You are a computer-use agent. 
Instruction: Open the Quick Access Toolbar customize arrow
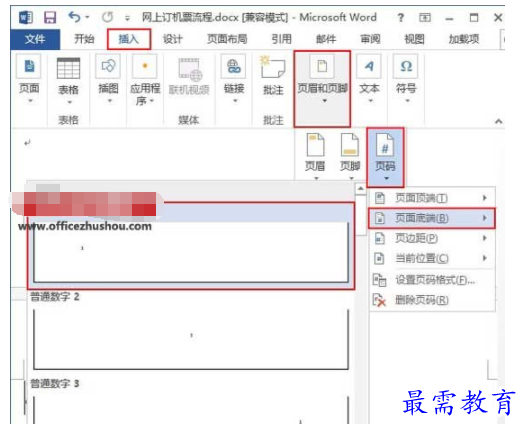[x=127, y=18]
